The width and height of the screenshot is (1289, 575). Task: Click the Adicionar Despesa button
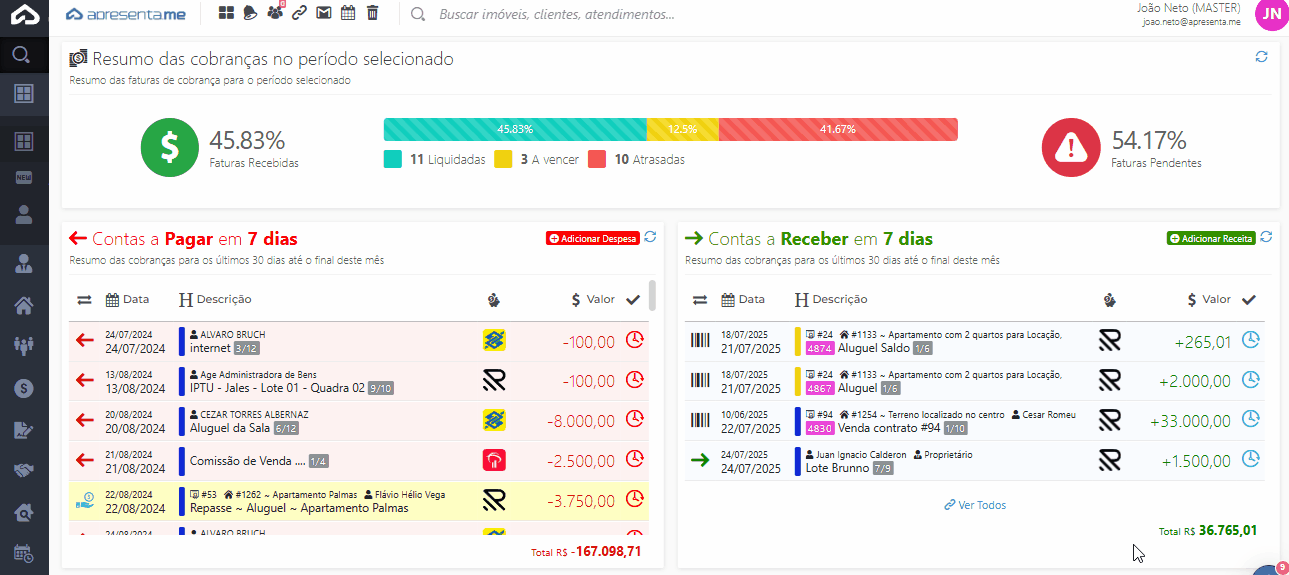coord(592,239)
